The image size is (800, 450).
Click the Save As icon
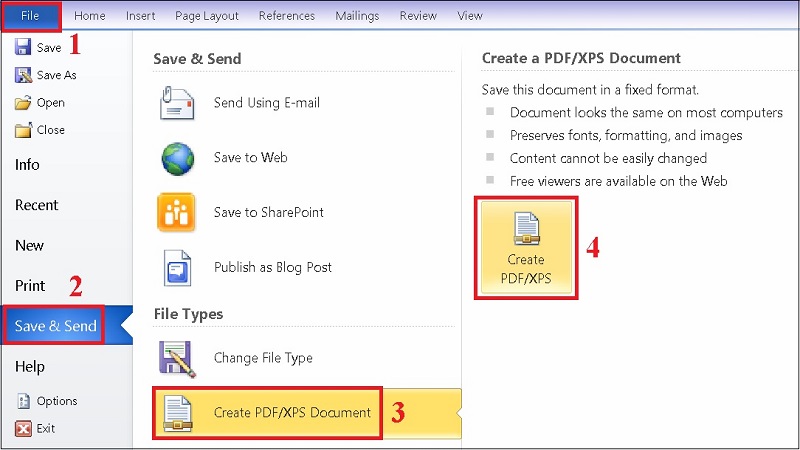pos(23,75)
